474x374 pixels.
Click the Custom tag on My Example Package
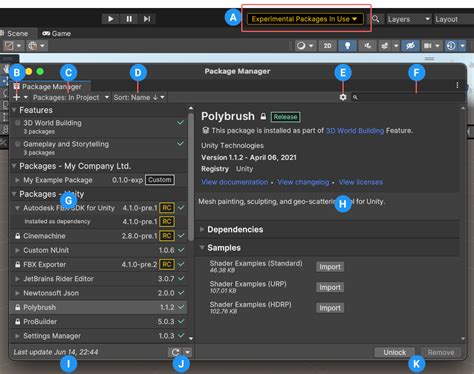click(x=160, y=180)
